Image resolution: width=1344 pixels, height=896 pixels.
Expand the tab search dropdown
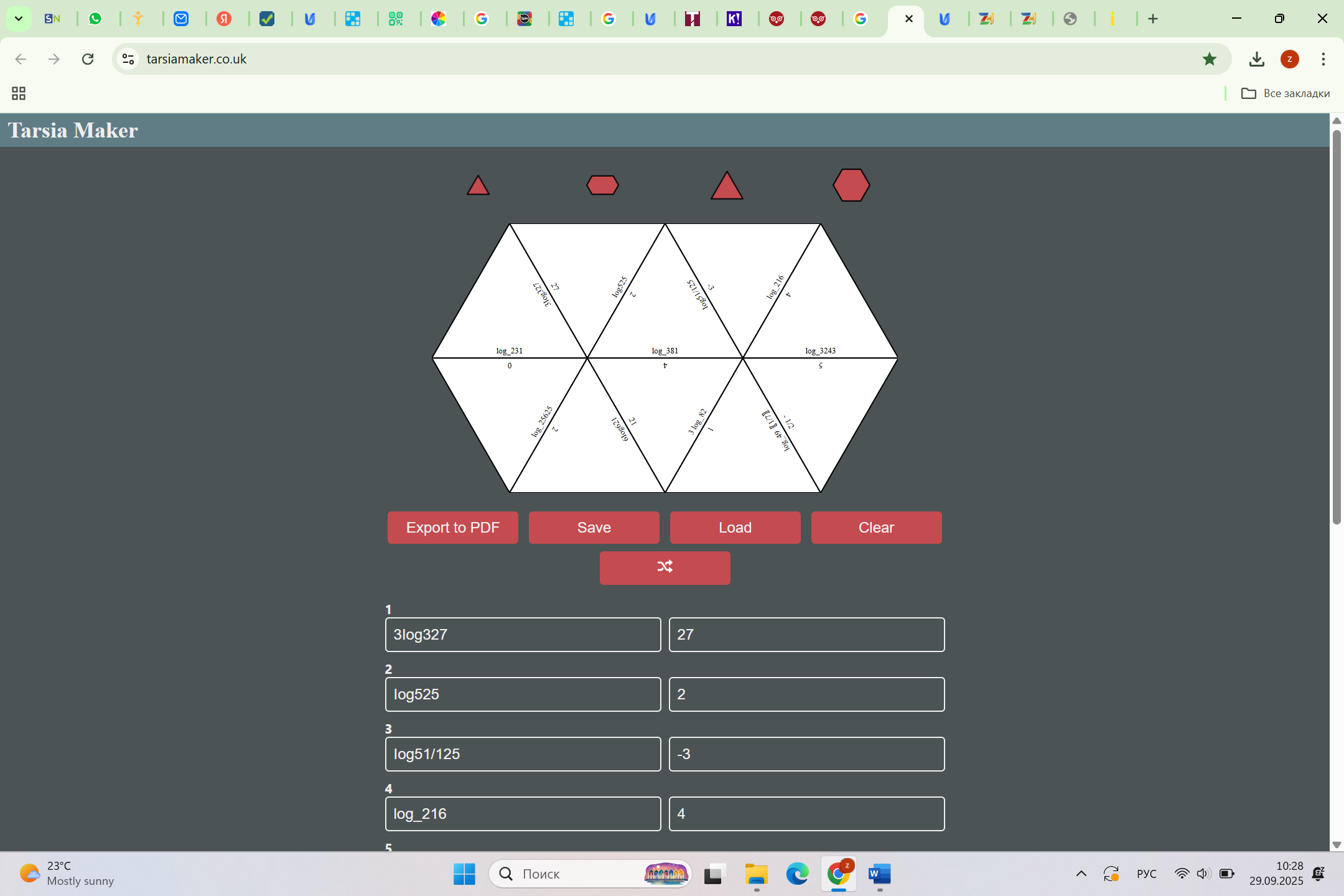click(x=19, y=19)
